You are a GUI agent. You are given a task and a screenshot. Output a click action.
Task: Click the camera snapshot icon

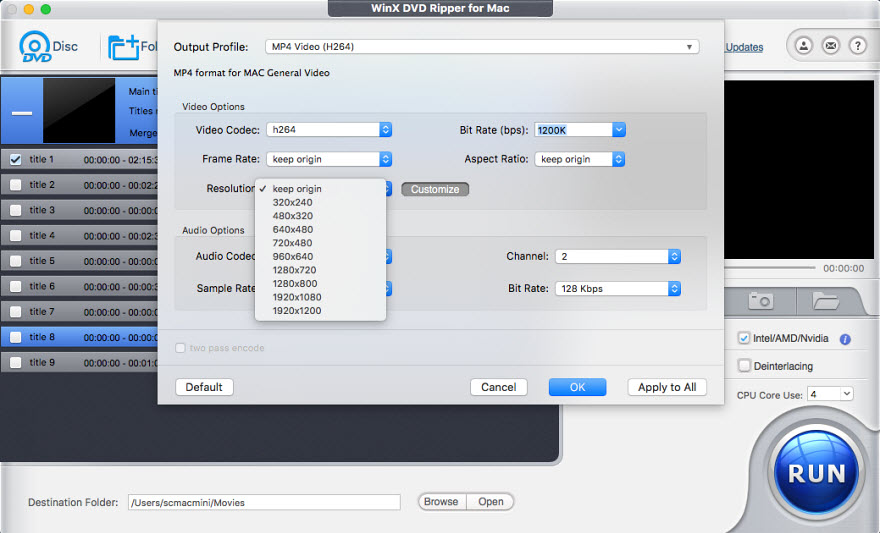(760, 300)
